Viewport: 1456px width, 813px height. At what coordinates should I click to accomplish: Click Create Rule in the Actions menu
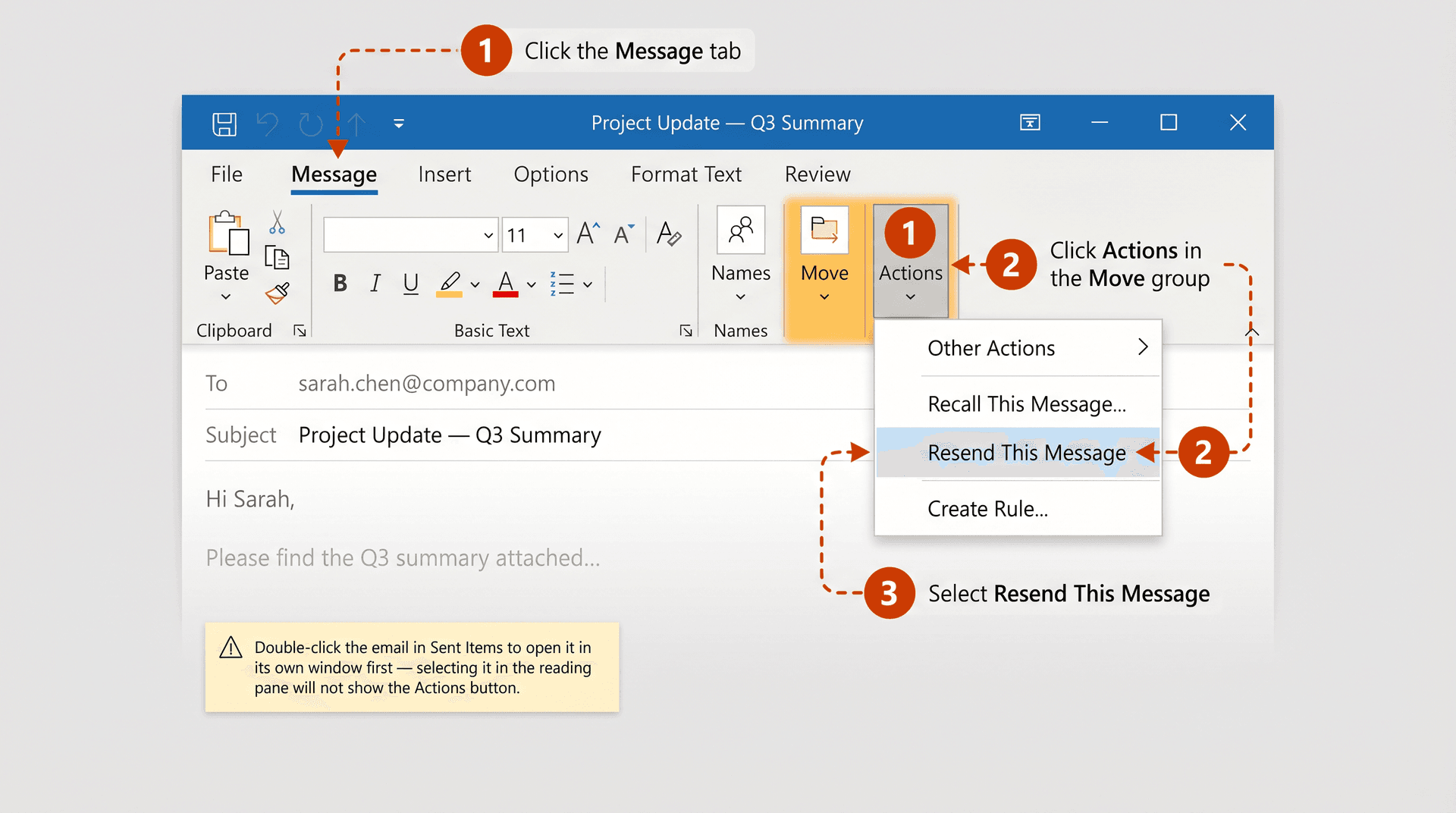coord(987,508)
